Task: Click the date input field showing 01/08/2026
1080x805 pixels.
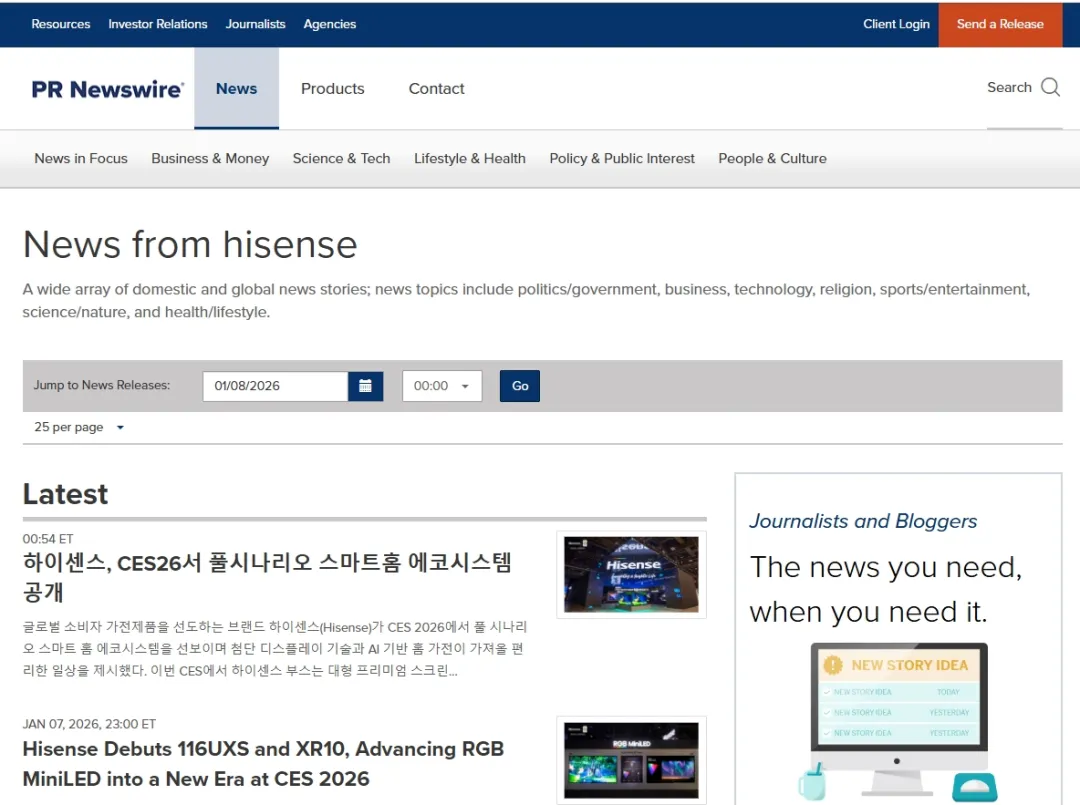Action: click(275, 386)
